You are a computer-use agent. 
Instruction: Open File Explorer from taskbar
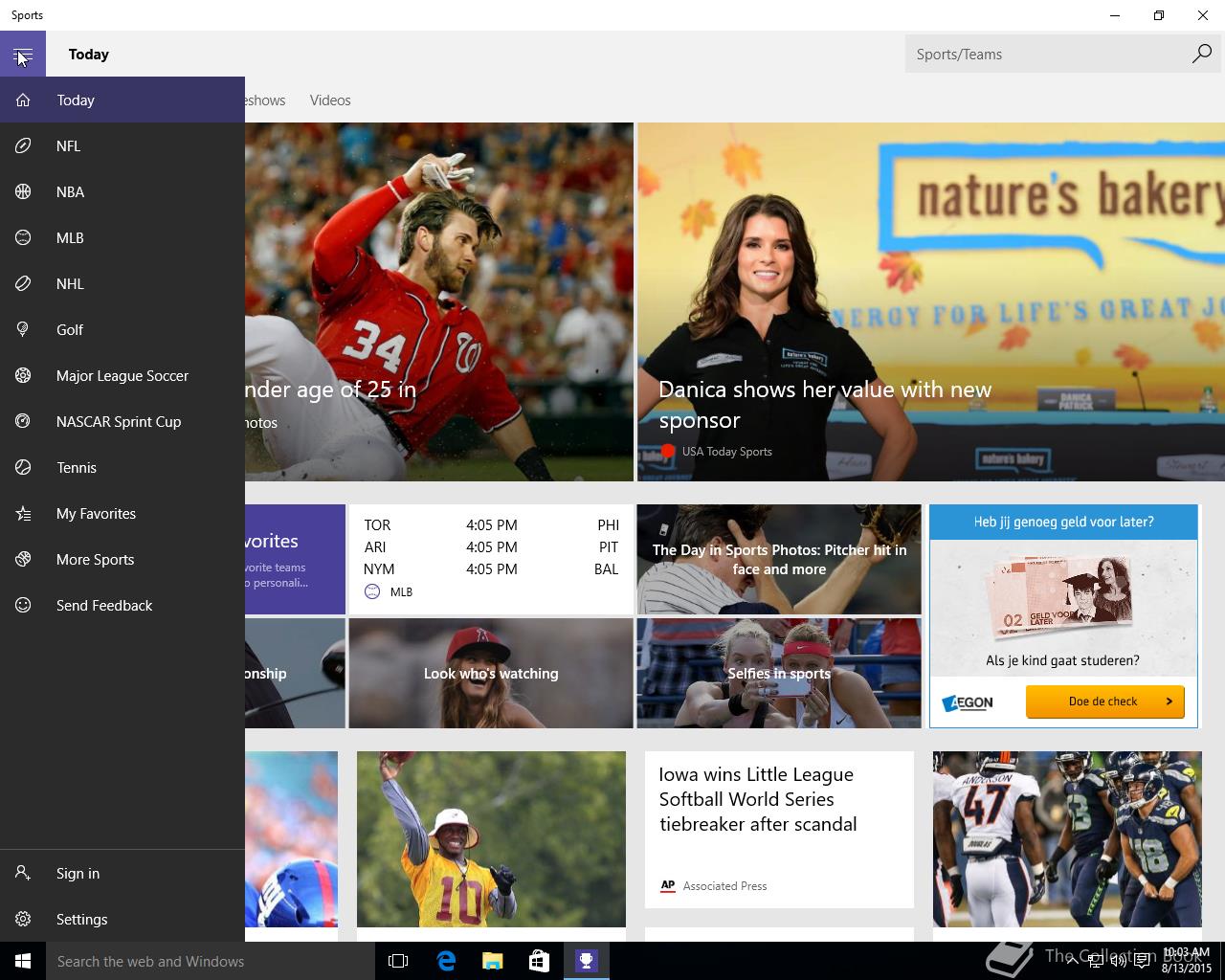pyautogui.click(x=492, y=961)
